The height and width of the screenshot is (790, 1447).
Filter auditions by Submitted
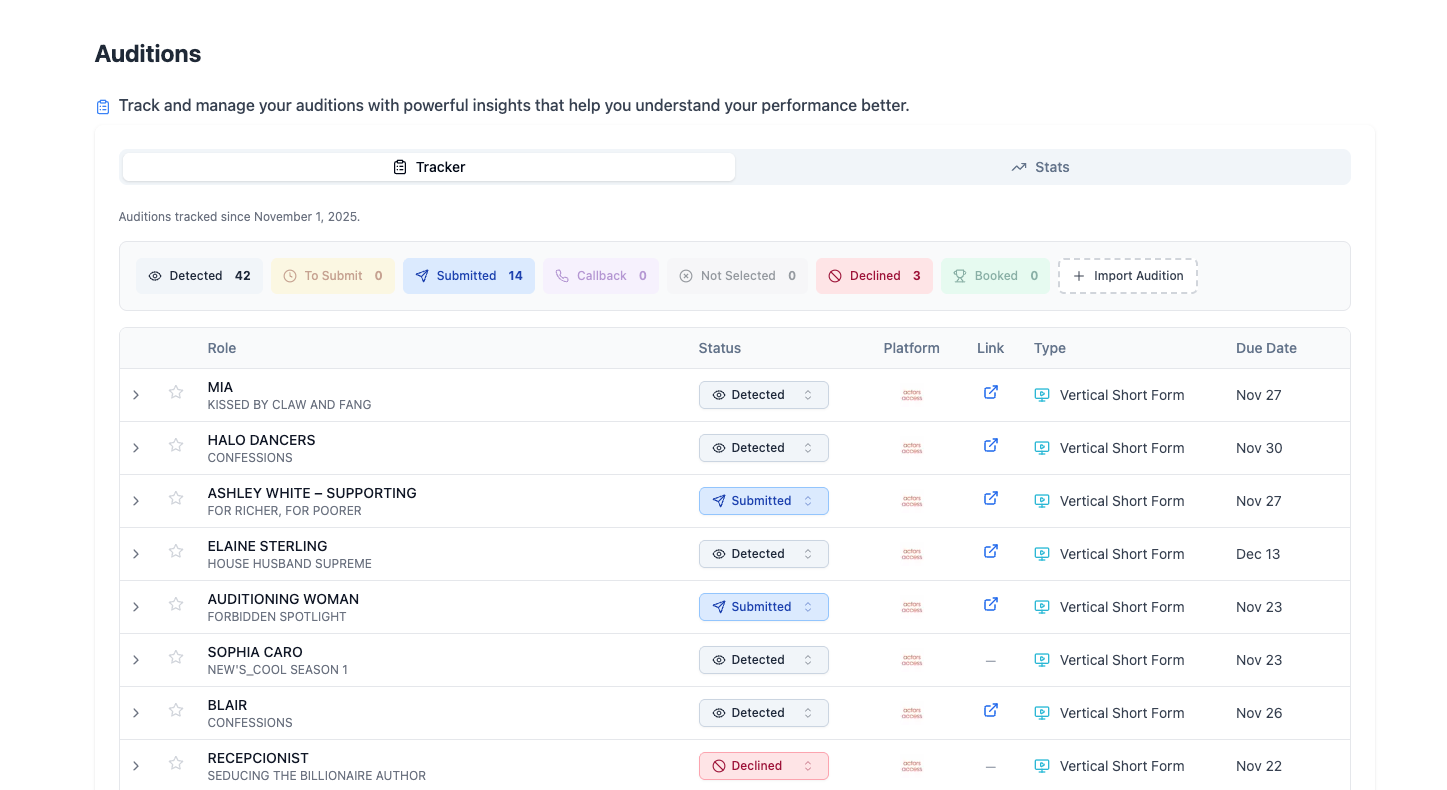tap(468, 275)
